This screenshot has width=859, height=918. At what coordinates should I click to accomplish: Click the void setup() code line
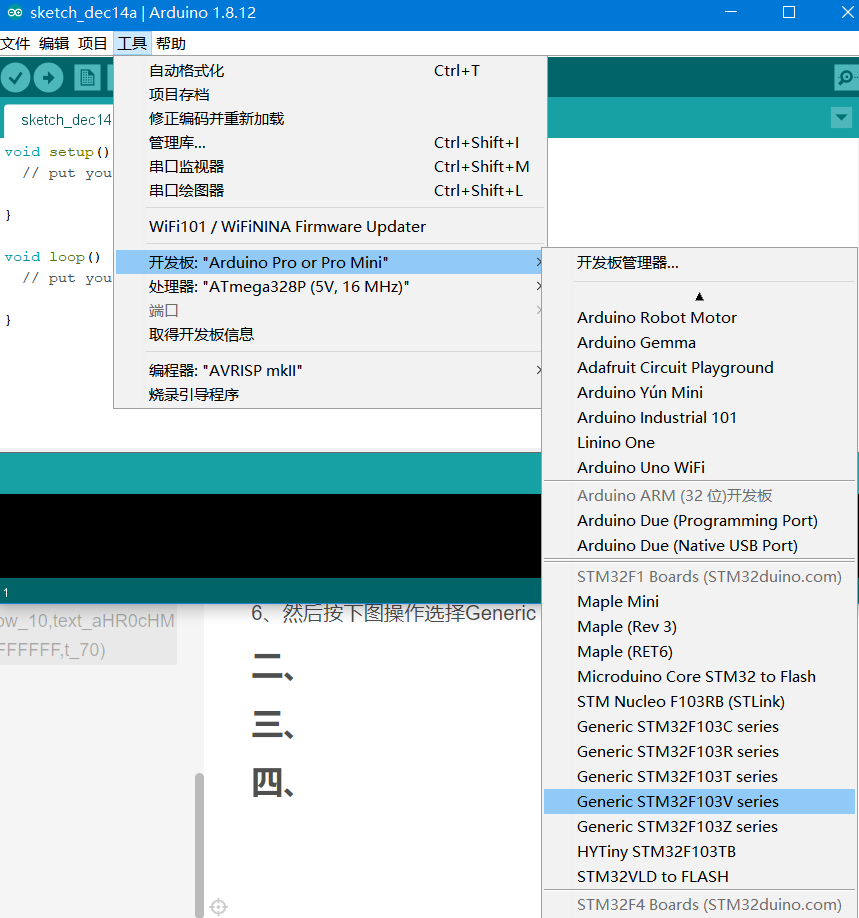[x=57, y=152]
